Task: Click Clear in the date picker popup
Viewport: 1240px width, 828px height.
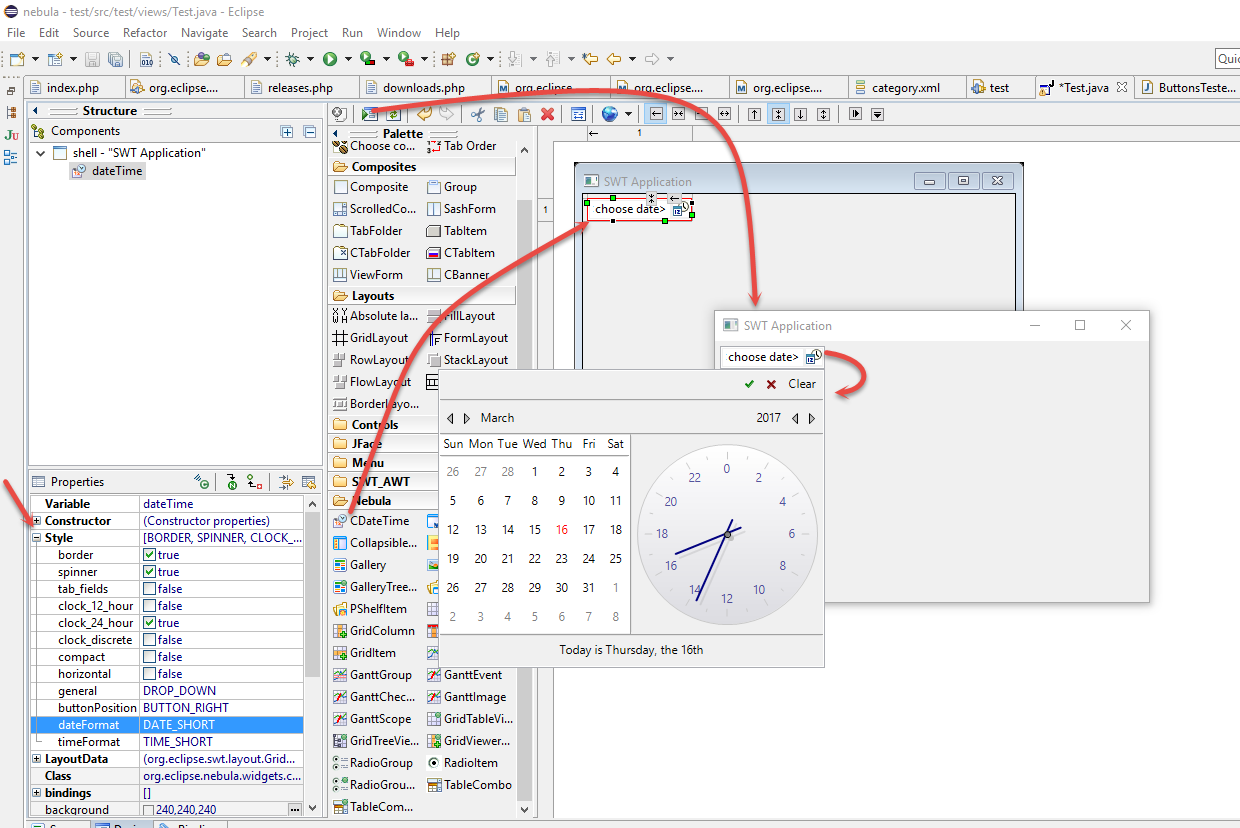Action: point(801,384)
